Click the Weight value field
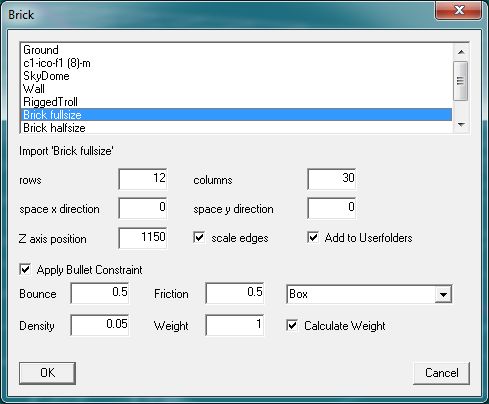The height and width of the screenshot is (404, 489). coord(235,325)
